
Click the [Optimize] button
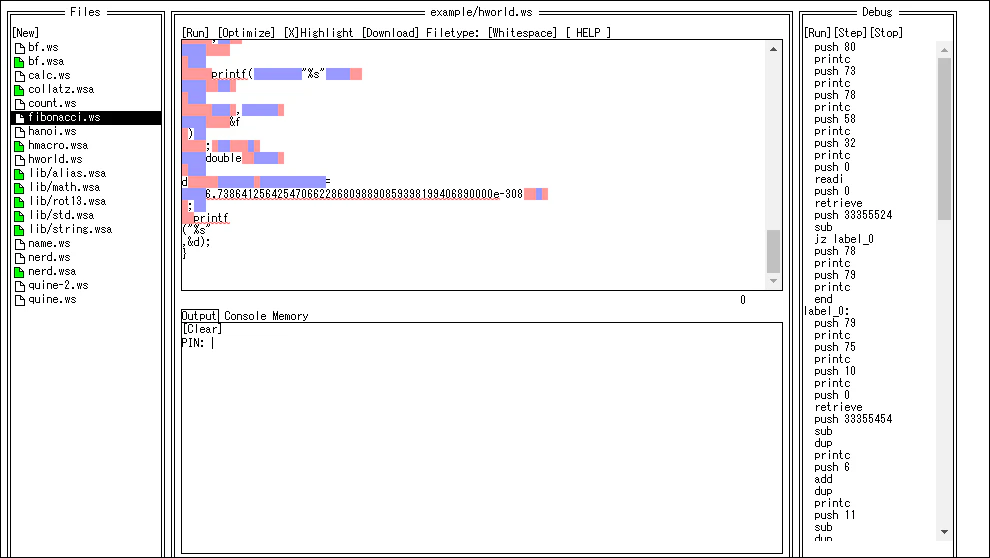pos(246,33)
